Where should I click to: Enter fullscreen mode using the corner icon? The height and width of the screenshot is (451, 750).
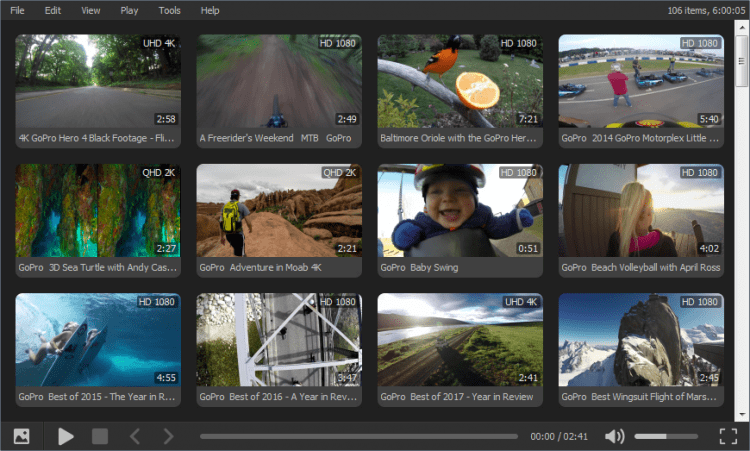click(728, 436)
